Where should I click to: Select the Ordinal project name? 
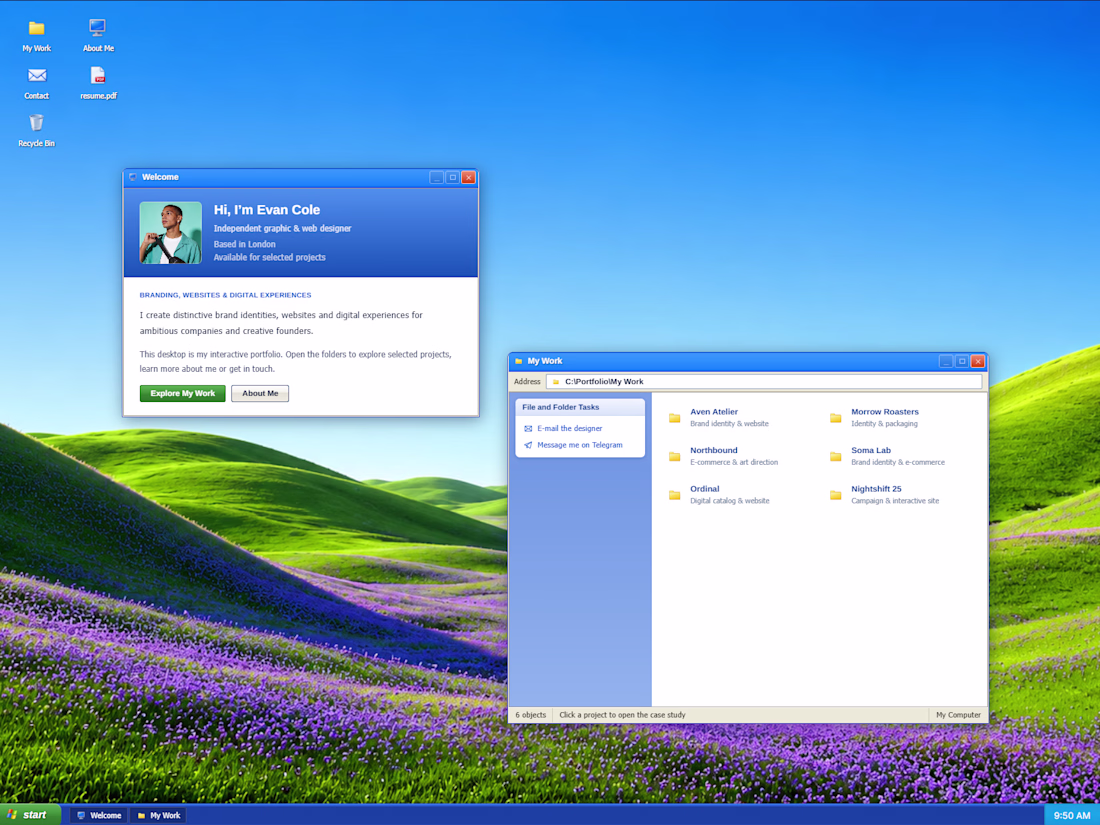(x=704, y=489)
